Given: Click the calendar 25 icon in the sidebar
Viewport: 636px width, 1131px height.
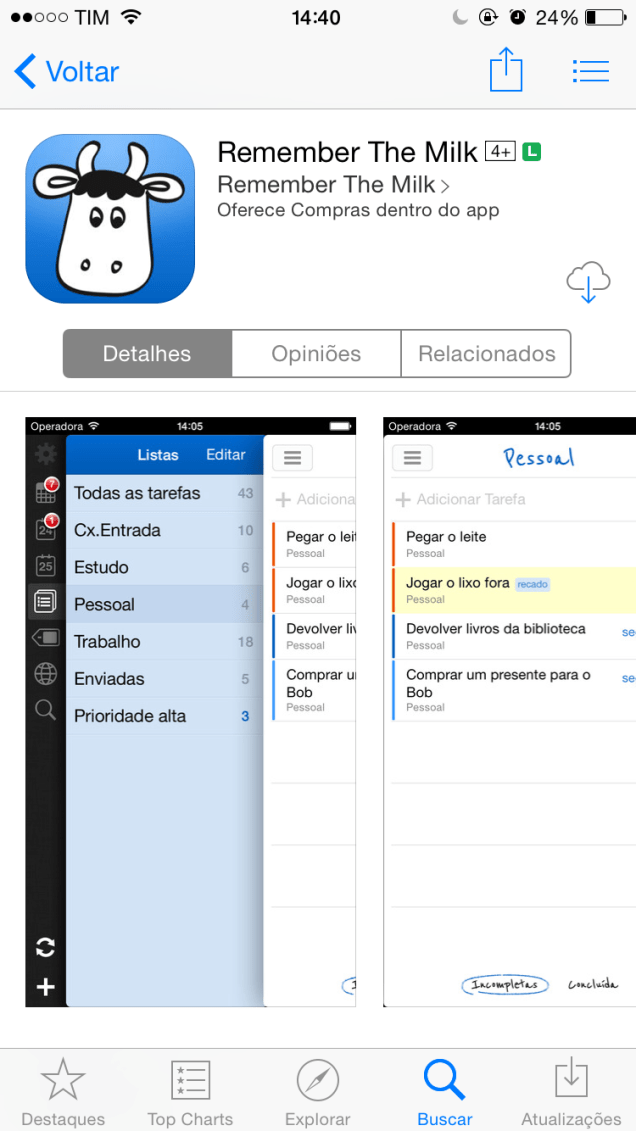Looking at the screenshot, I should 45,566.
